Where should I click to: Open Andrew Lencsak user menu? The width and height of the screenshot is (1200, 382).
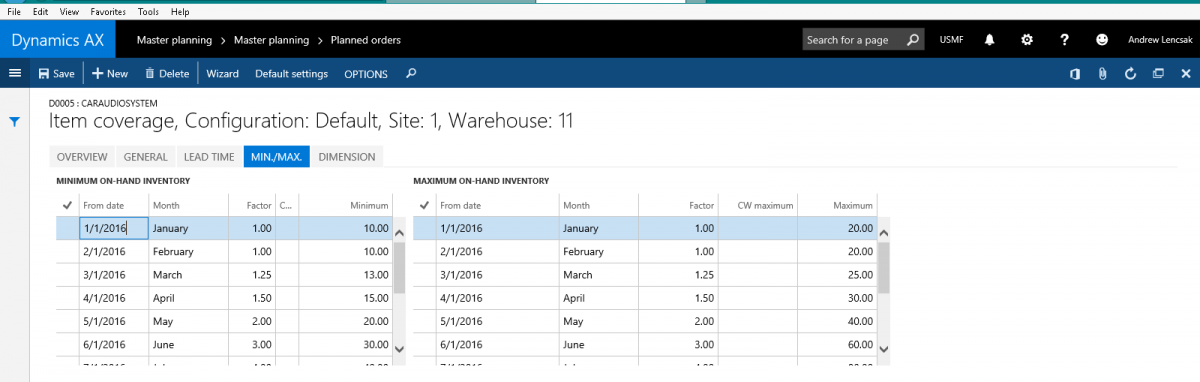point(1160,40)
